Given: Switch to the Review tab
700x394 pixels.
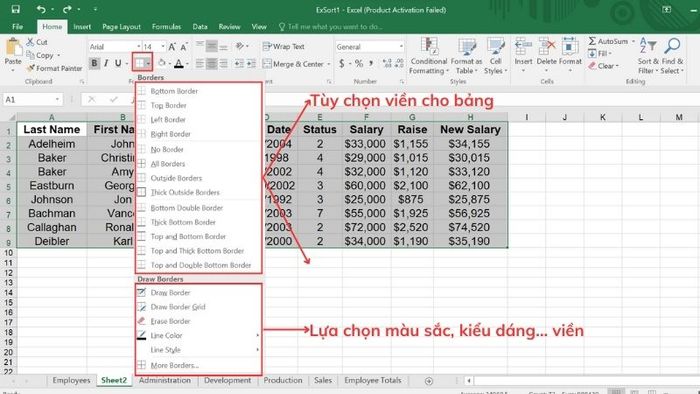Looking at the screenshot, I should [x=229, y=27].
